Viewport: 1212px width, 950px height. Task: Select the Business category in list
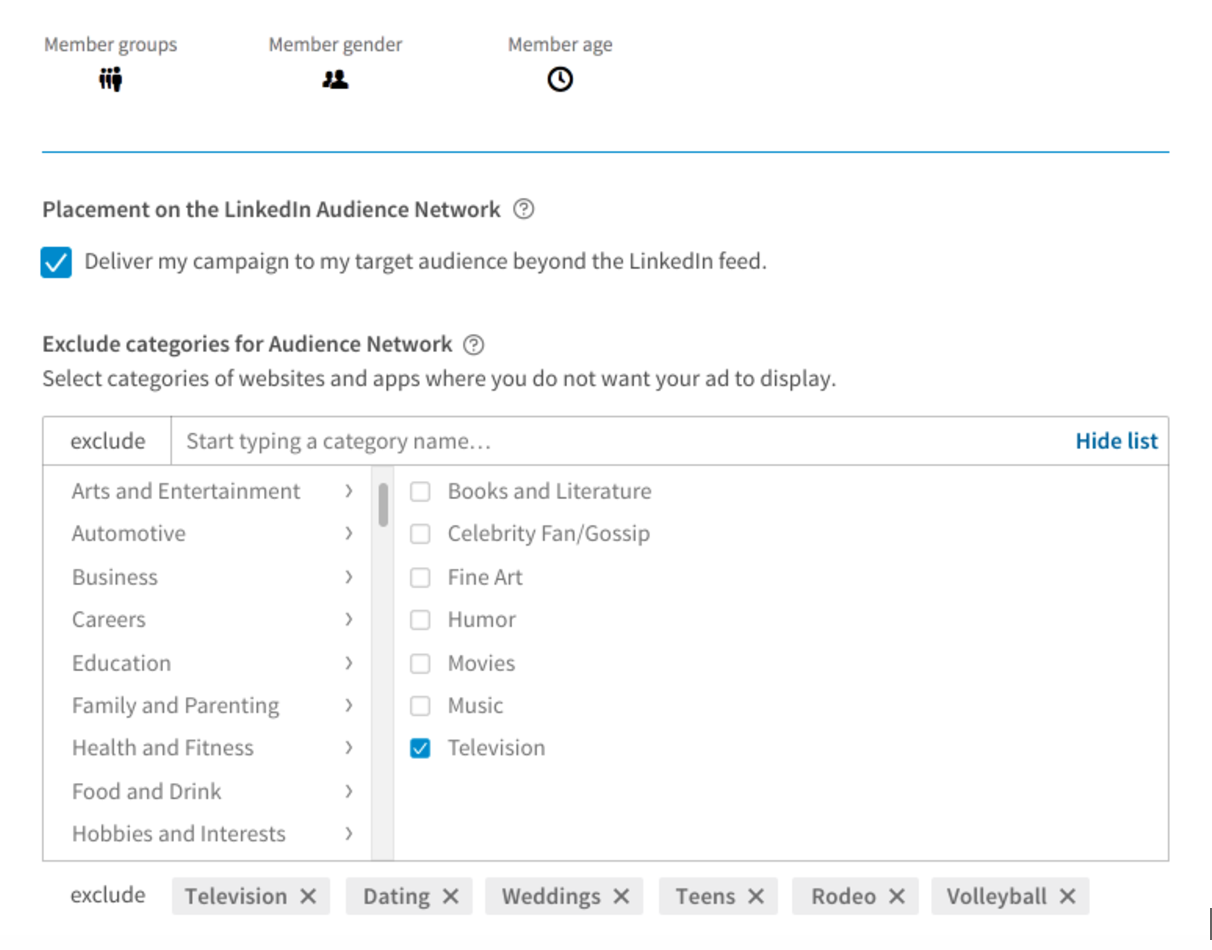point(115,577)
